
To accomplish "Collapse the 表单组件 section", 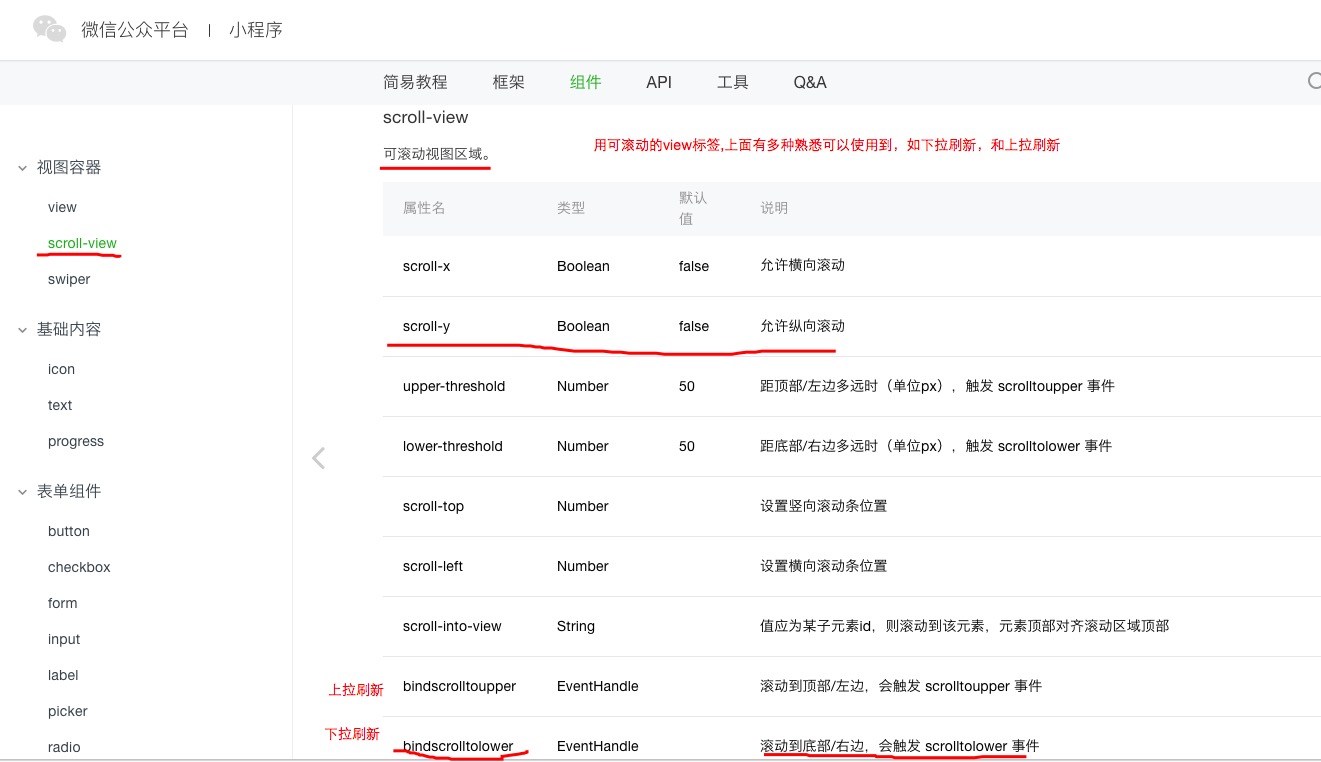I will coord(22,492).
